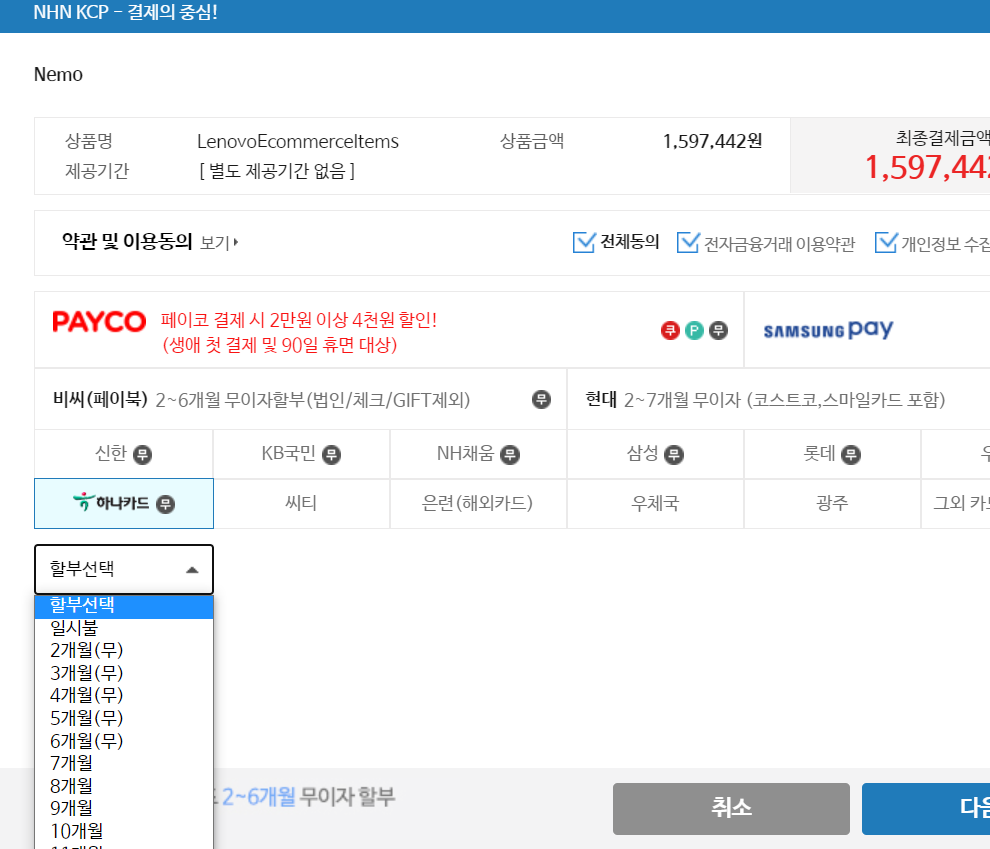Viewport: 990px width, 849px height.
Task: Click the LenovoEcommerceItems product name
Action: click(x=298, y=141)
